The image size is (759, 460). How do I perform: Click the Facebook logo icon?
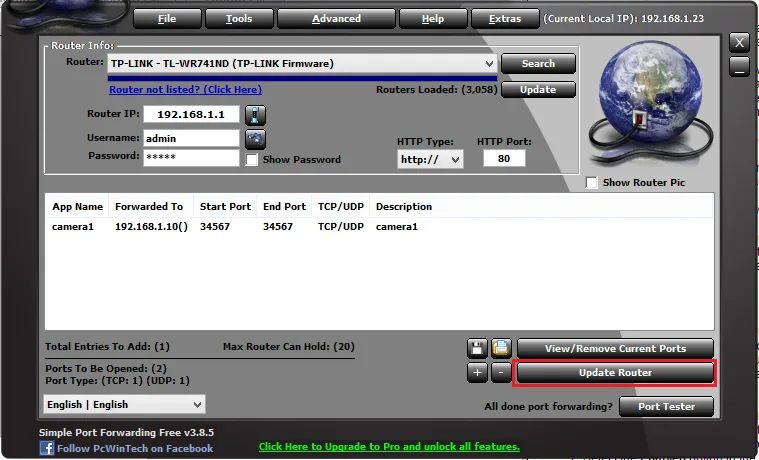pyautogui.click(x=47, y=448)
